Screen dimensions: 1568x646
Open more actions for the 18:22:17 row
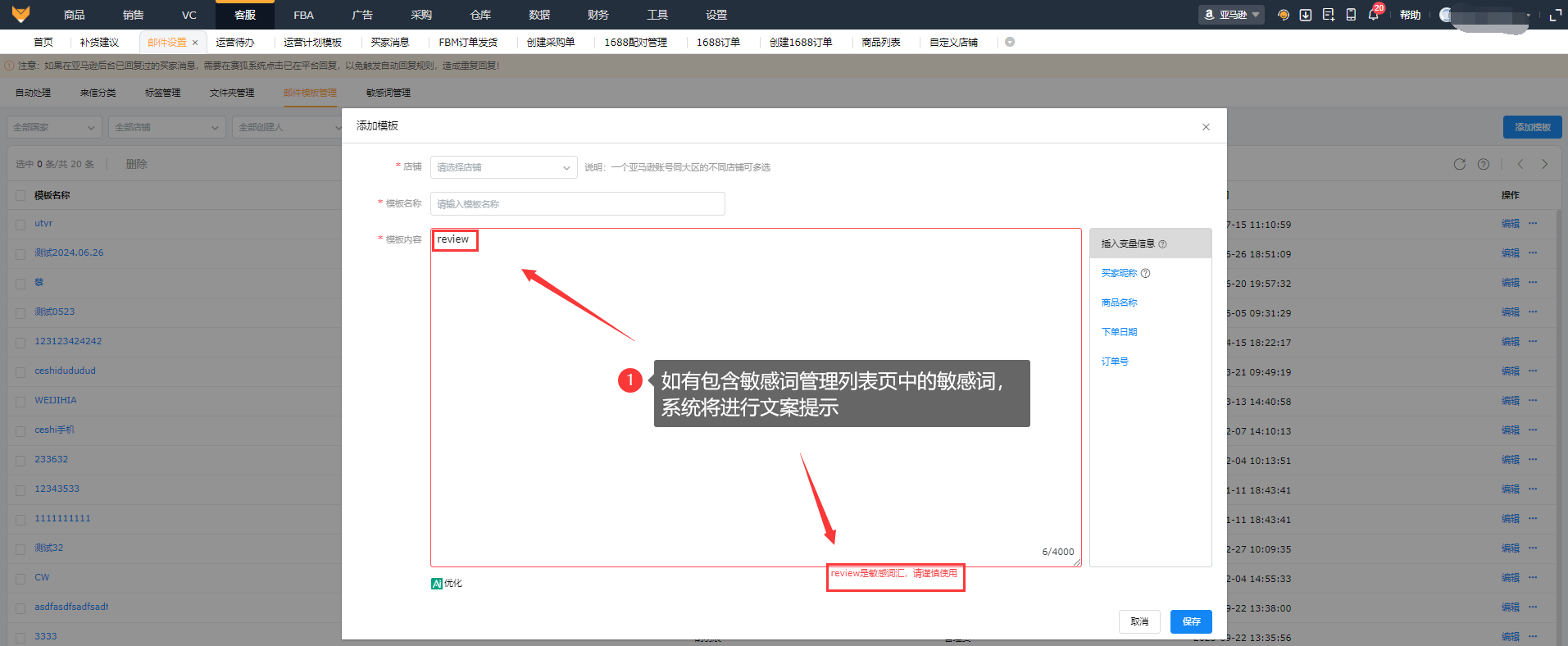click(x=1533, y=342)
